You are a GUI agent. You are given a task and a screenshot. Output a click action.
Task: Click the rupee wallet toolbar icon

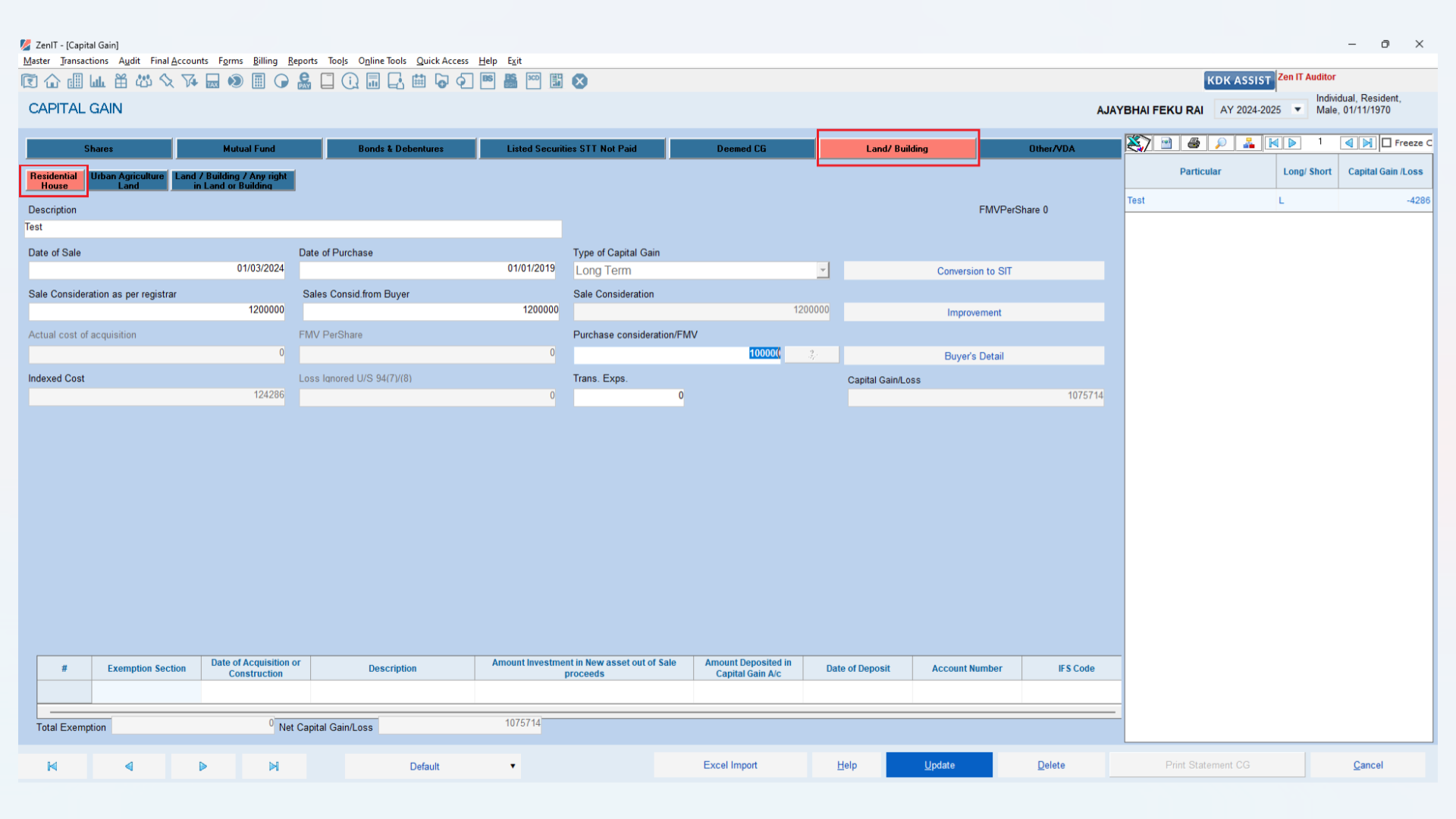click(x=30, y=81)
